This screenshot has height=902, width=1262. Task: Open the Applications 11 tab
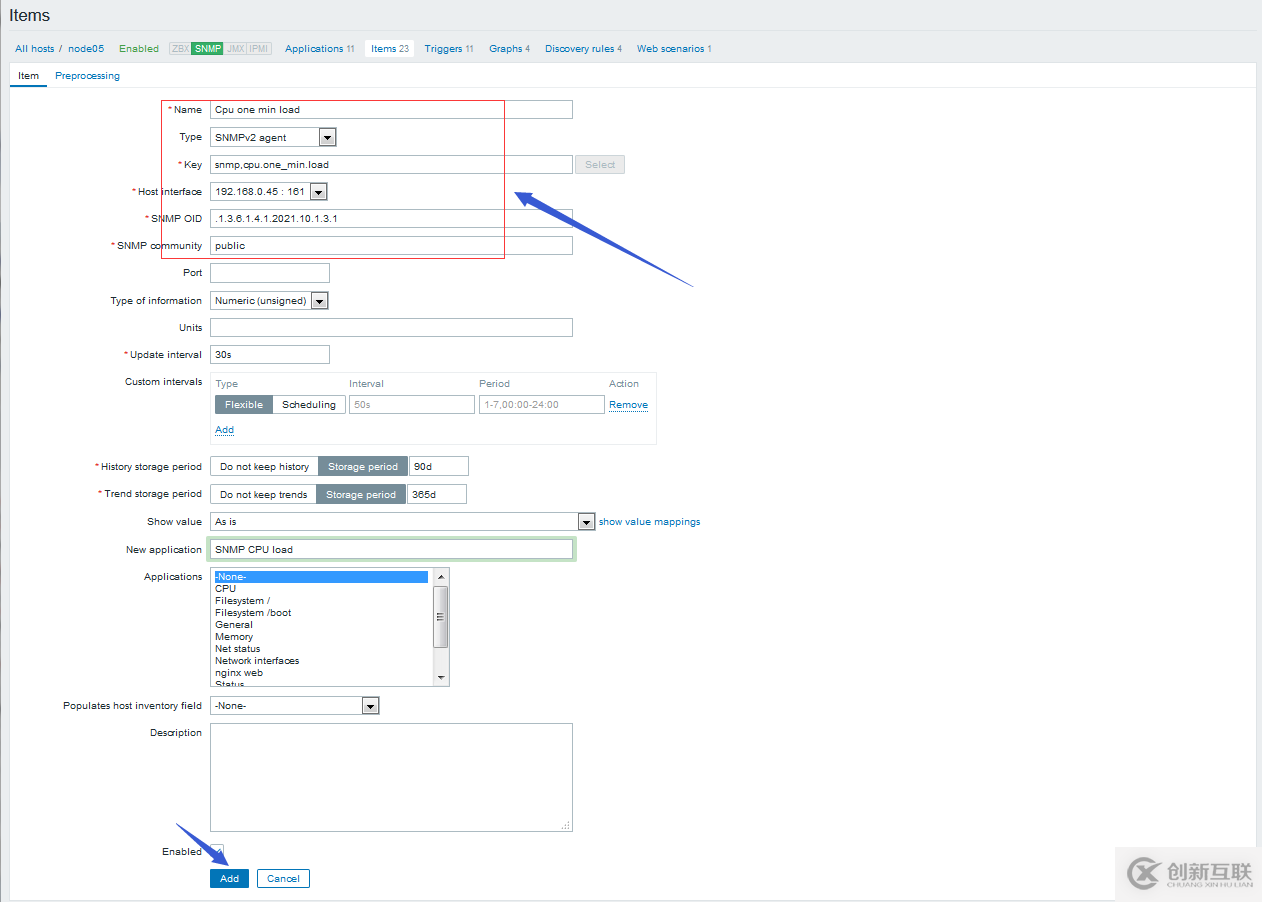click(319, 48)
